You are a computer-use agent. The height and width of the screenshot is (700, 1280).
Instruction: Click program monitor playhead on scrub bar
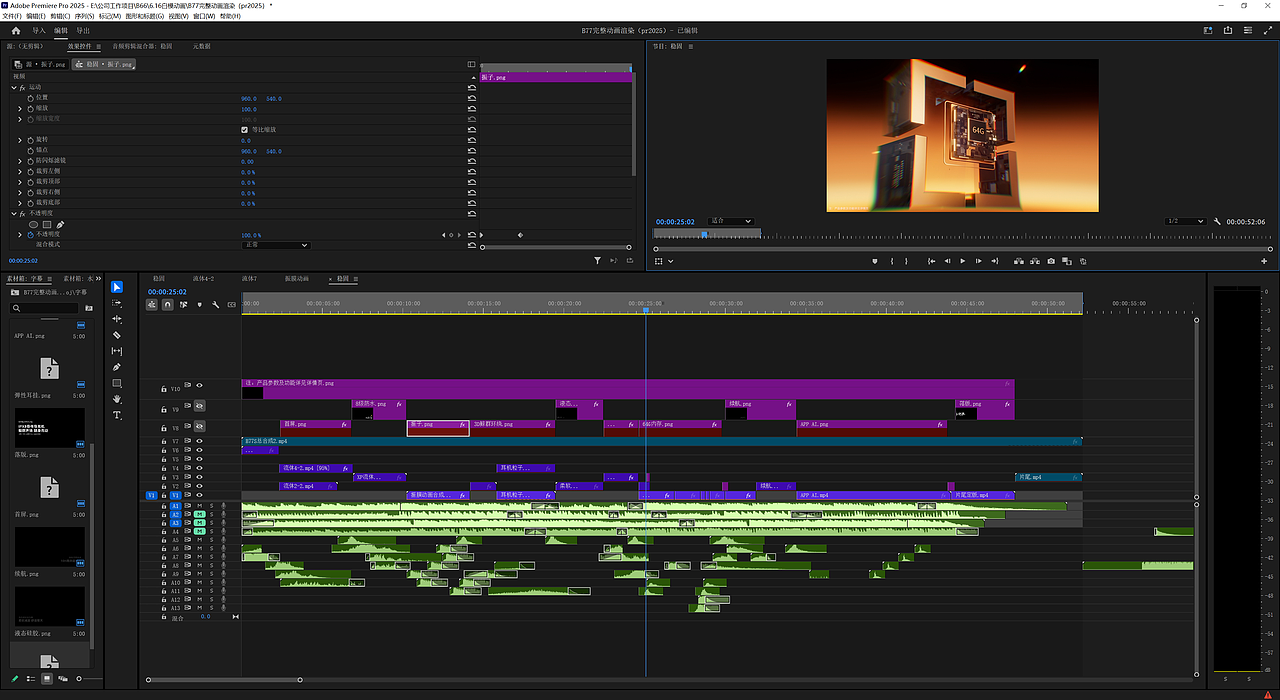tap(704, 235)
